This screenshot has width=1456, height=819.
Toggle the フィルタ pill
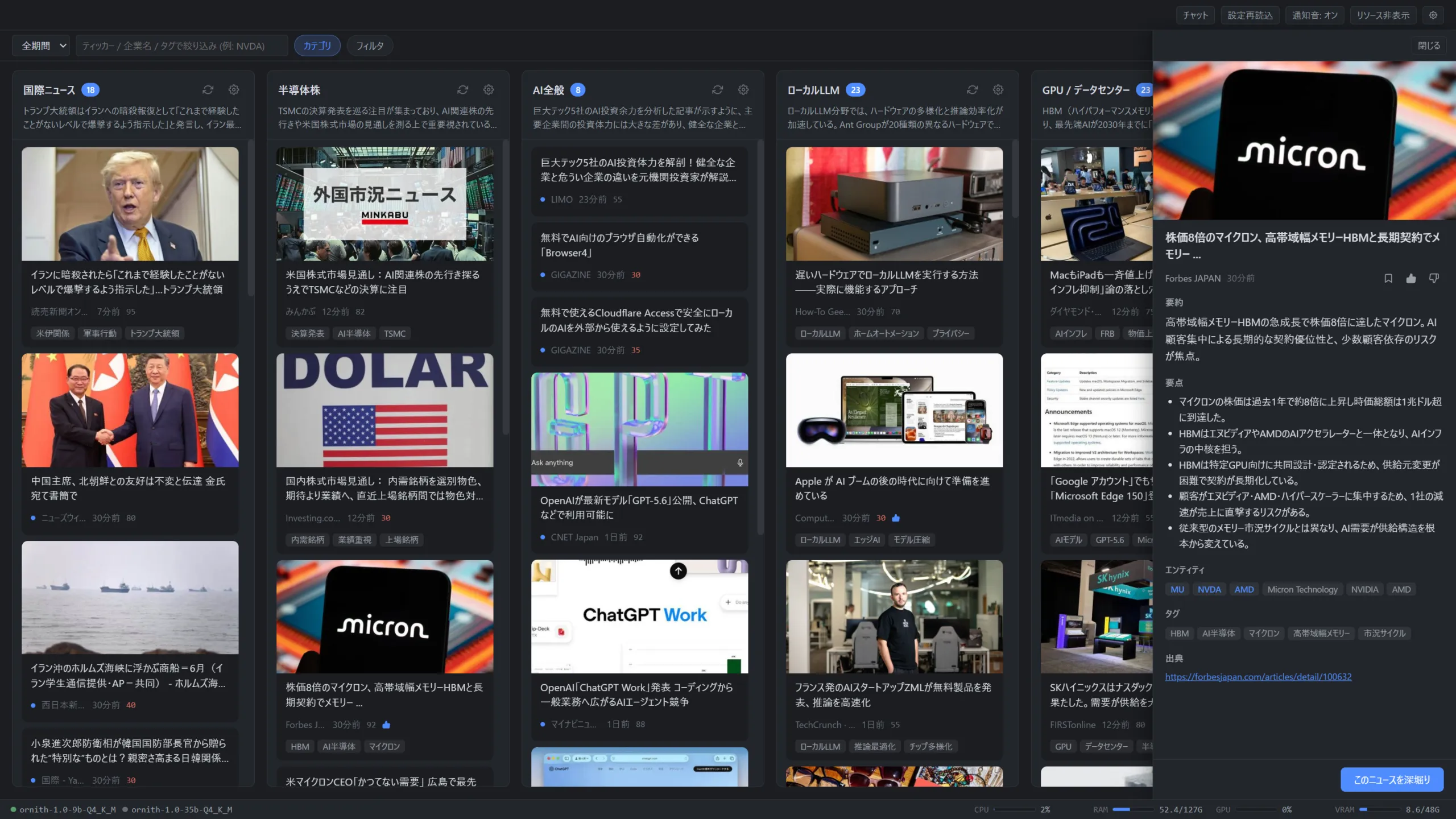pos(370,45)
